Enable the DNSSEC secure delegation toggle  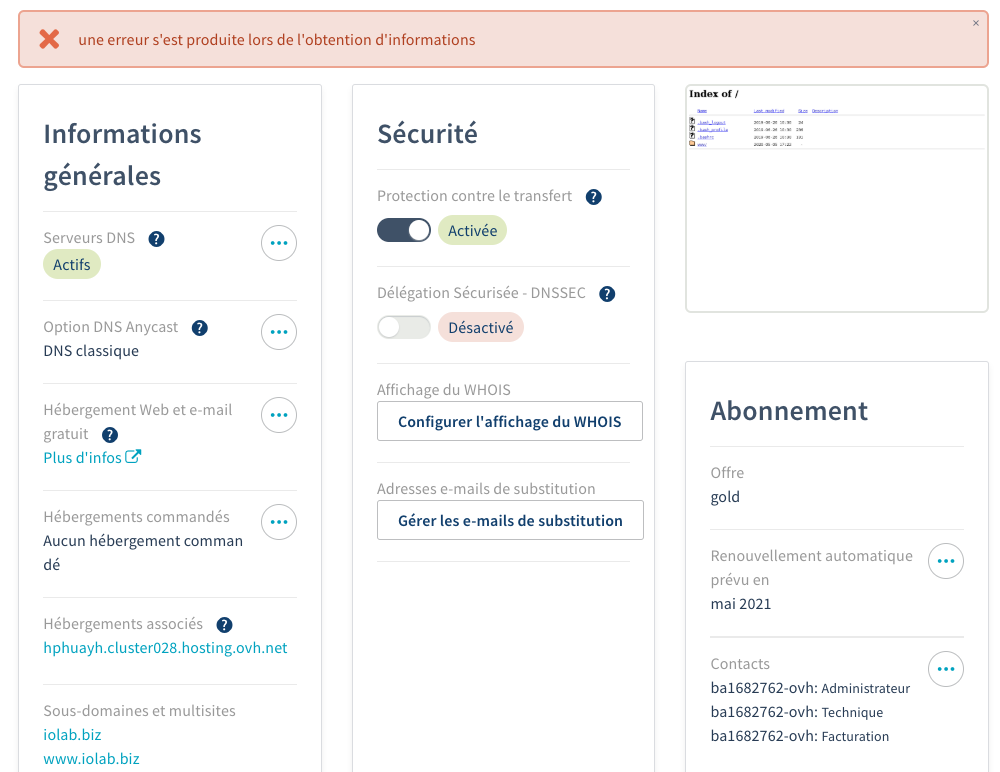pos(404,328)
